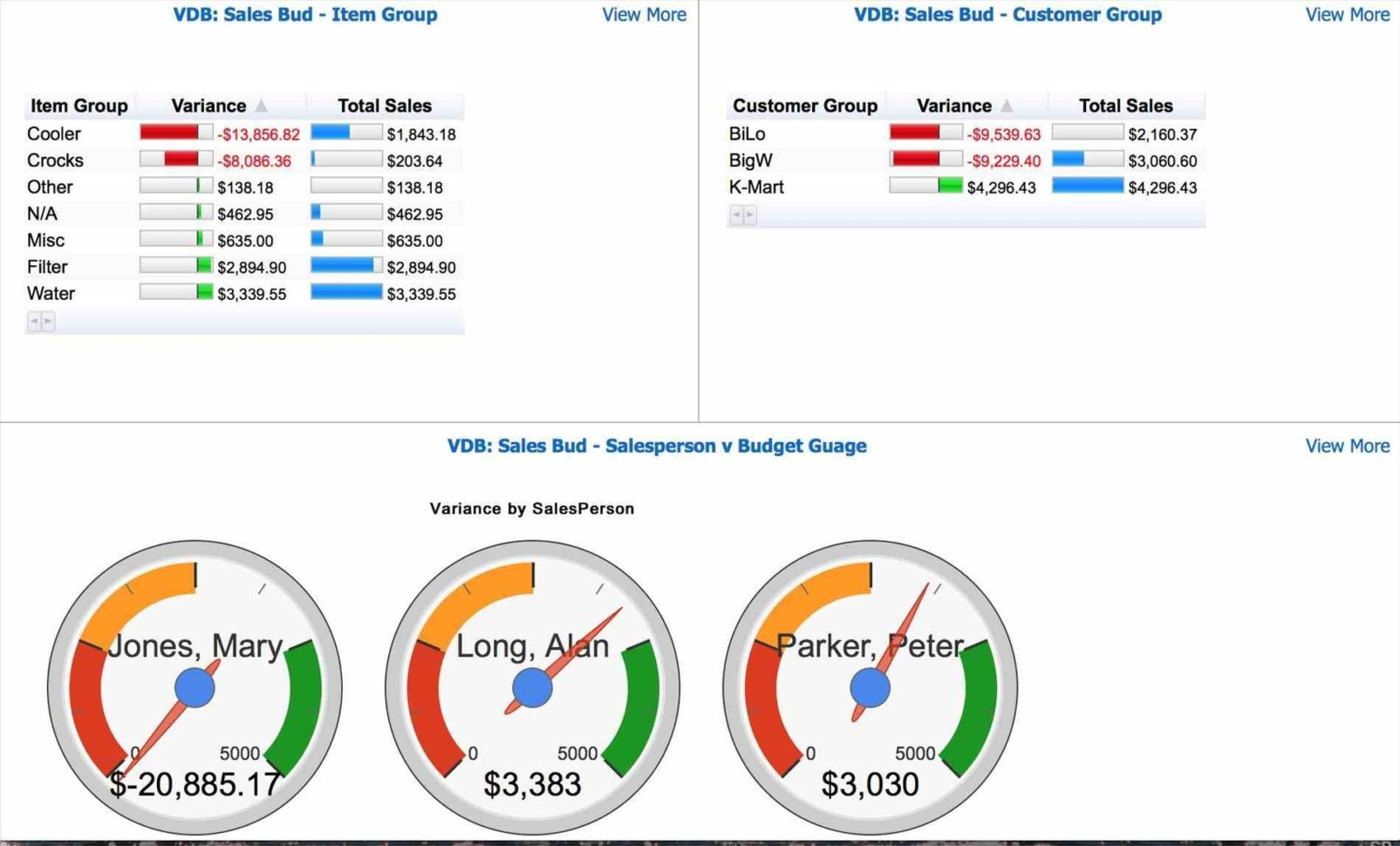Click the Customer Group column header
This screenshot has height=846, width=1400.
click(805, 106)
